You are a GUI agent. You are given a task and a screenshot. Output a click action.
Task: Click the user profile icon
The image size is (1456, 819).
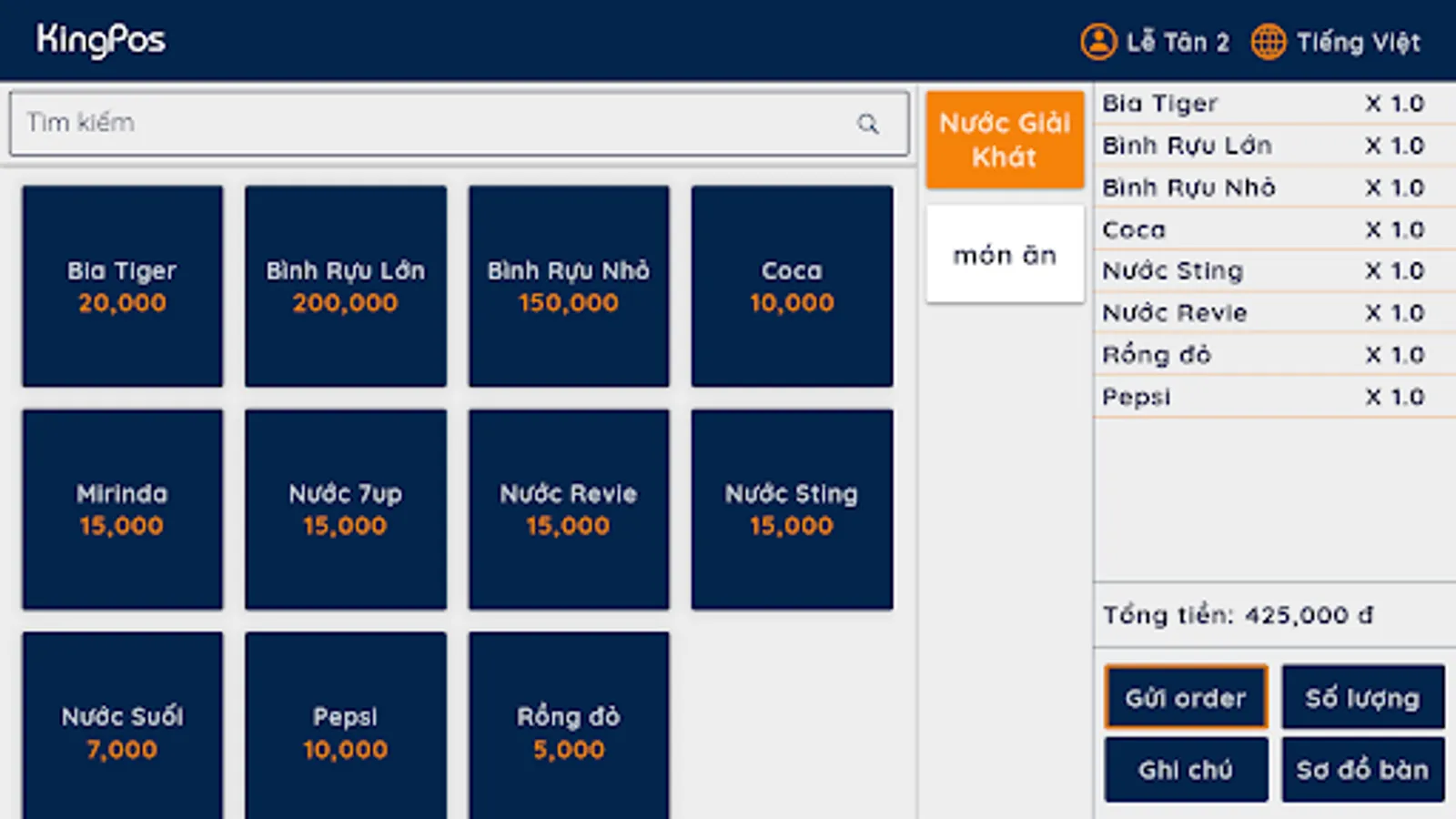tap(1098, 42)
